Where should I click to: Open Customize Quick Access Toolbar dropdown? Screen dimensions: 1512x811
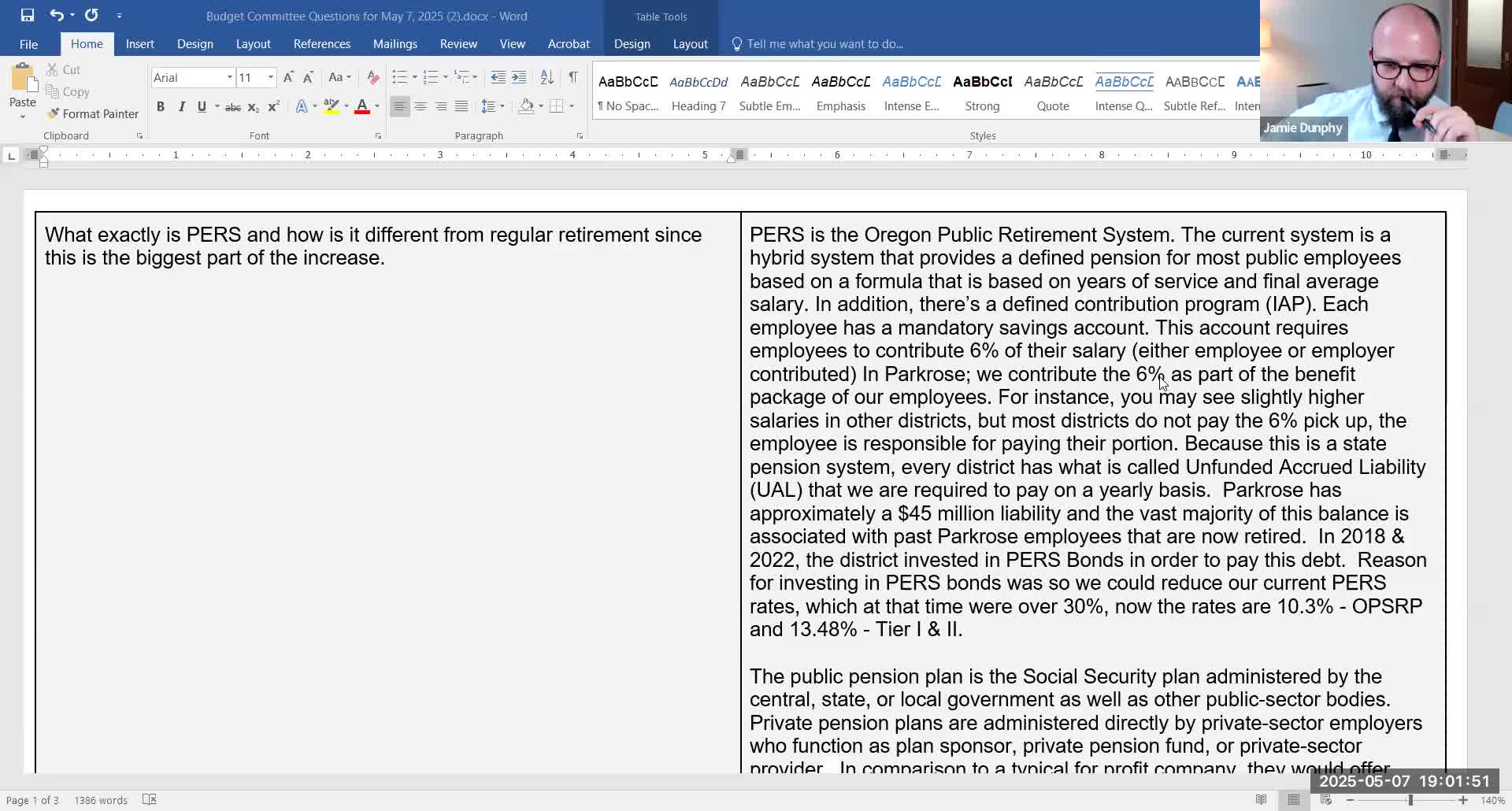coord(119,16)
